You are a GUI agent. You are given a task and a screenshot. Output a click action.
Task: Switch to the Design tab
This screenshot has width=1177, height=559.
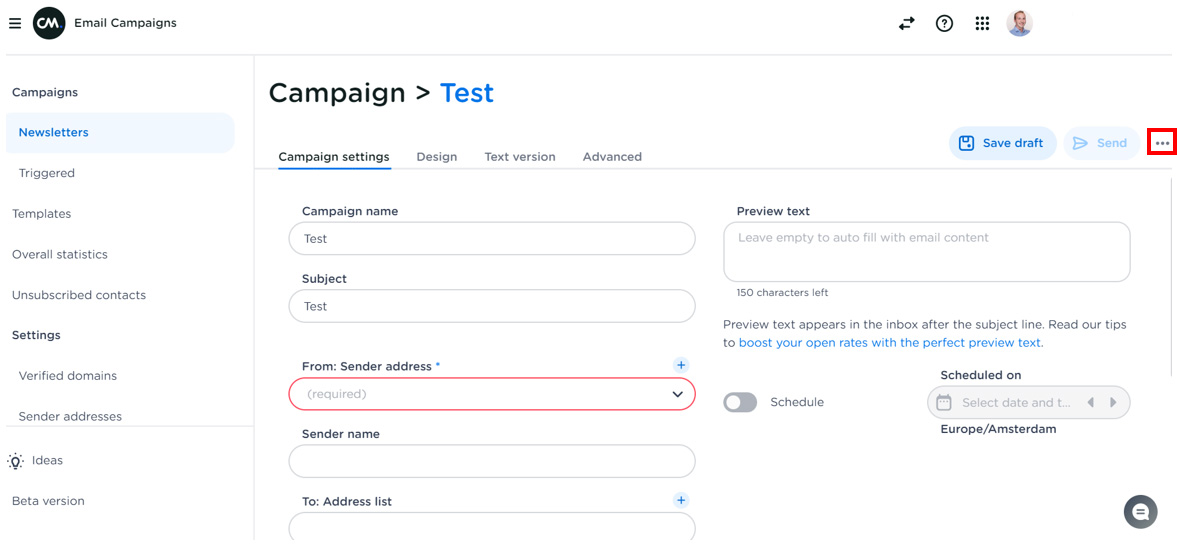coord(437,157)
